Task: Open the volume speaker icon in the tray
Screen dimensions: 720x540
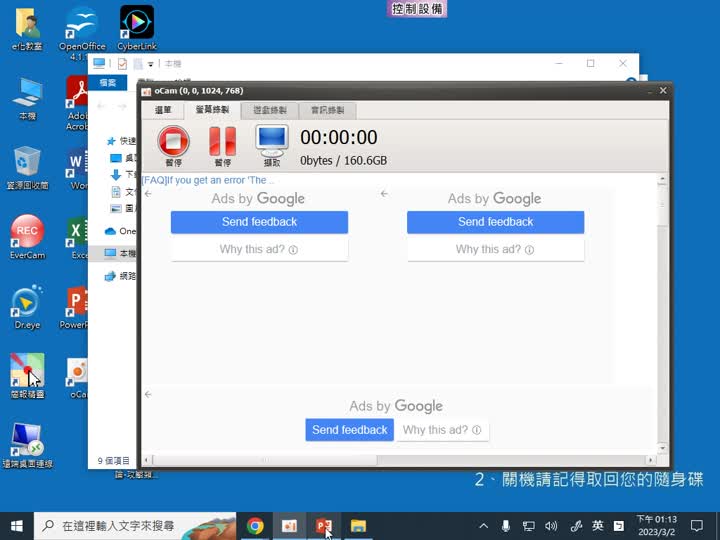Action: (551, 526)
